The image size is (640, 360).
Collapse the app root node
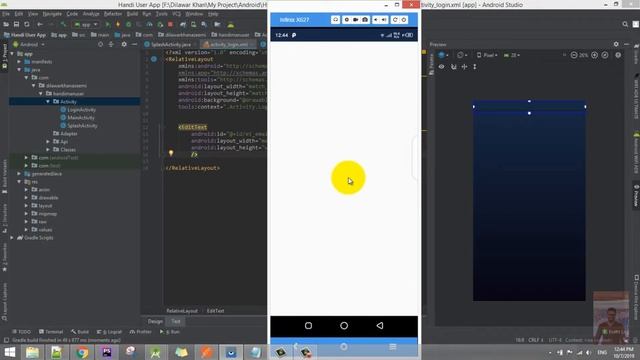pyautogui.click(x=12, y=54)
